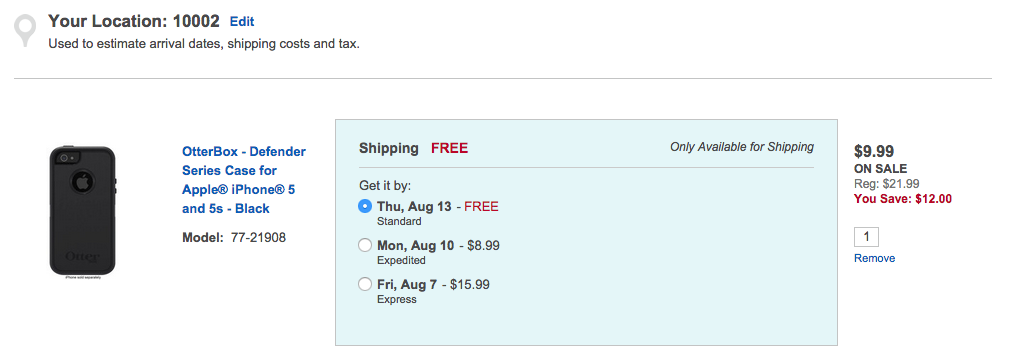Pick the Fri, Aug 7 radio button
Screen dimensions: 1011x360
[x=365, y=285]
